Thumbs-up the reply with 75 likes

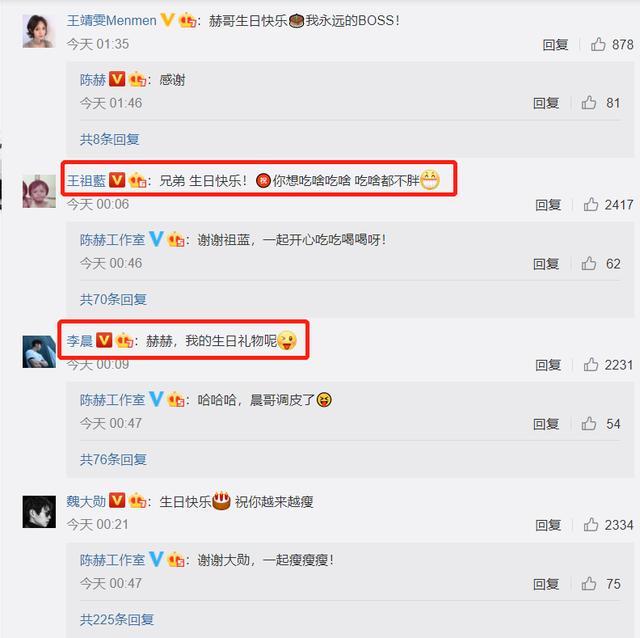point(589,584)
